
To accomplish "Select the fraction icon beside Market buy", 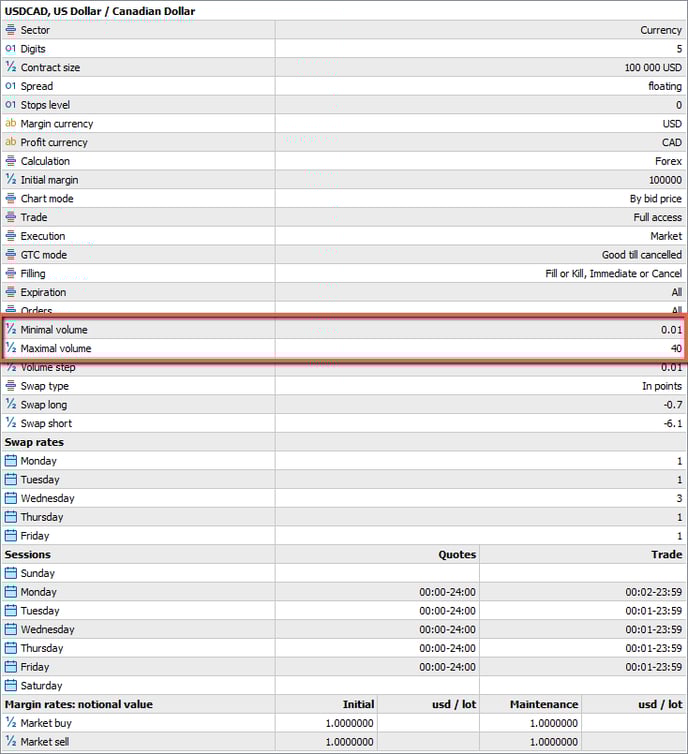I will coord(11,723).
